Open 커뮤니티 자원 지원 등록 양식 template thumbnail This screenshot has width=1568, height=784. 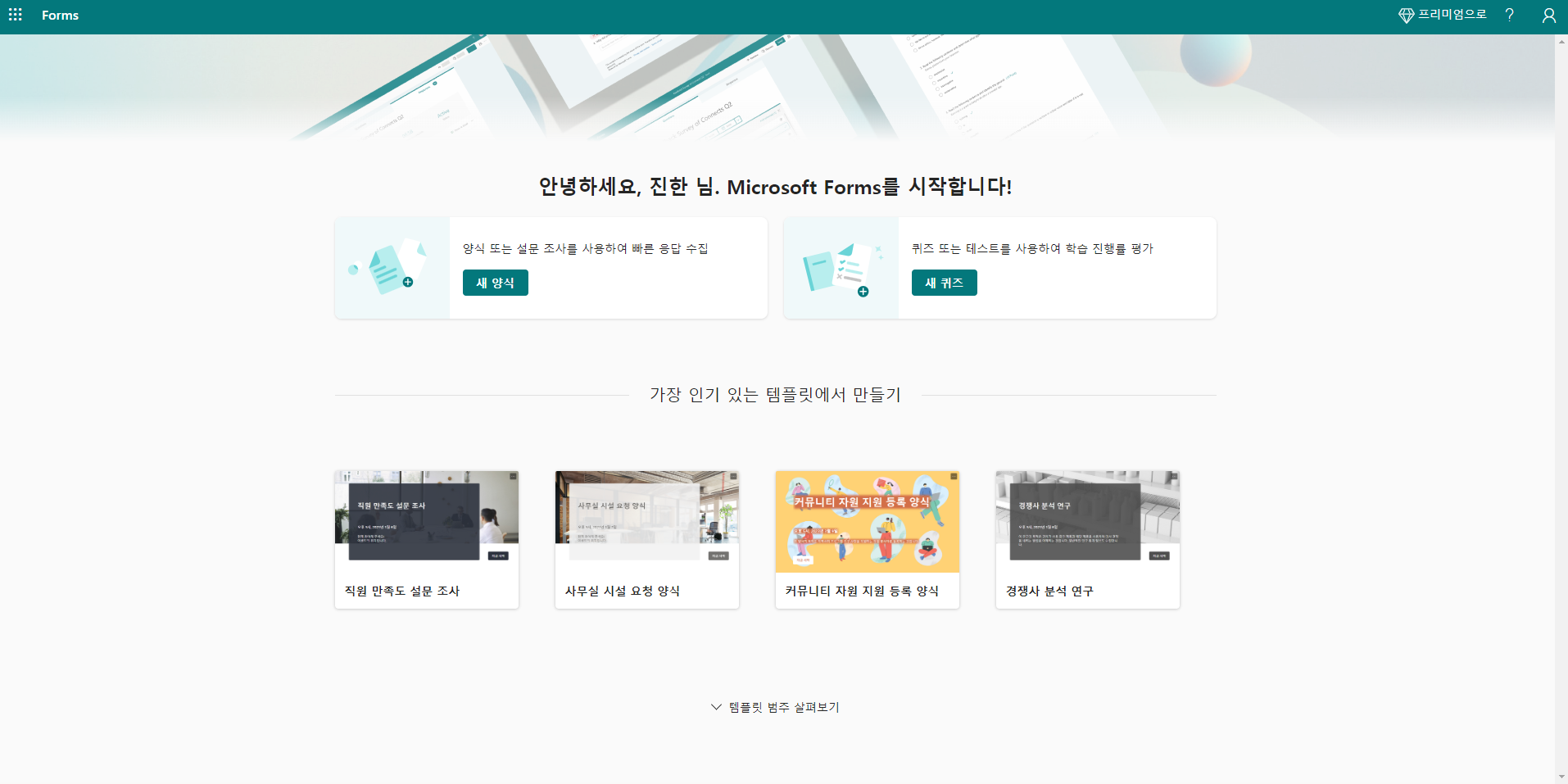point(868,521)
